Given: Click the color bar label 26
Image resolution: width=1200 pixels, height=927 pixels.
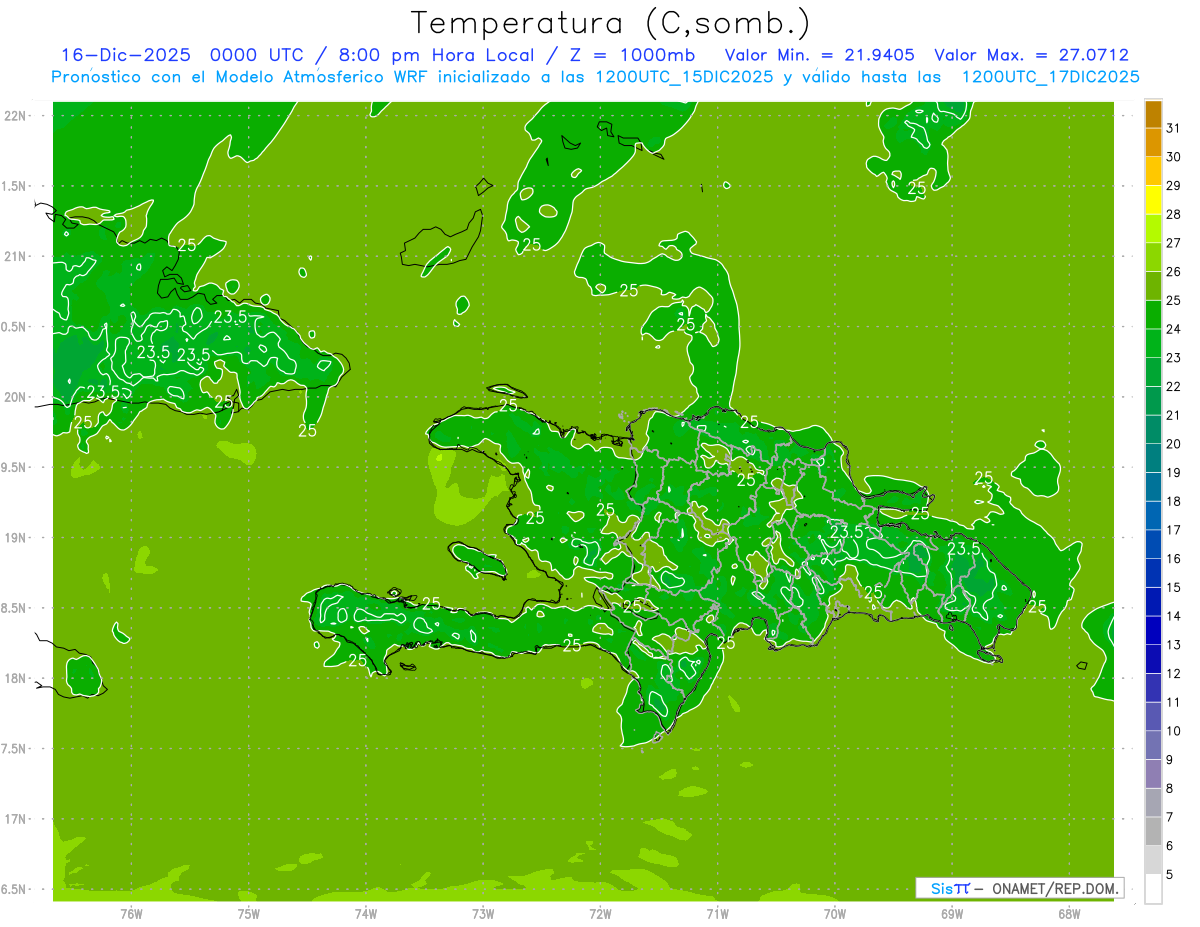Looking at the screenshot, I should pos(1173,272).
